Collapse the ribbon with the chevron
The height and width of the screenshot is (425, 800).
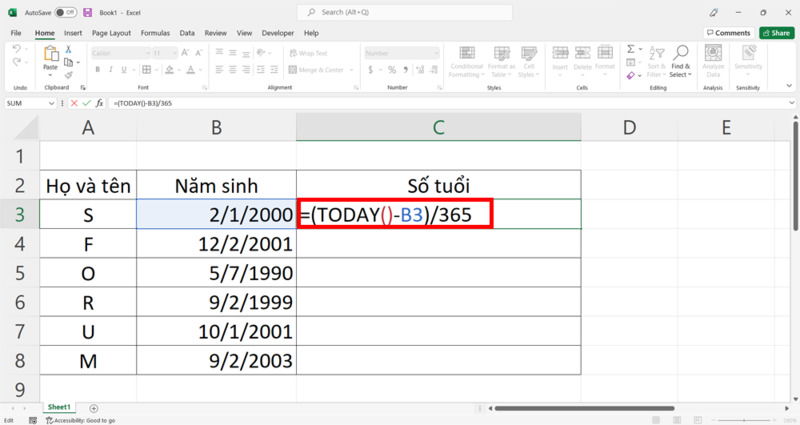click(x=789, y=85)
